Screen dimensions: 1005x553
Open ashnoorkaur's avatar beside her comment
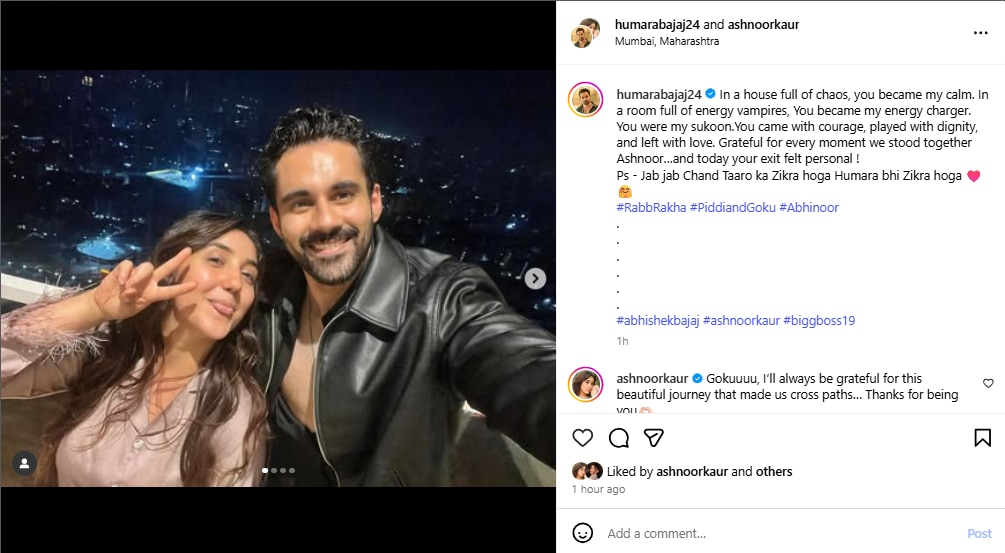pos(585,385)
